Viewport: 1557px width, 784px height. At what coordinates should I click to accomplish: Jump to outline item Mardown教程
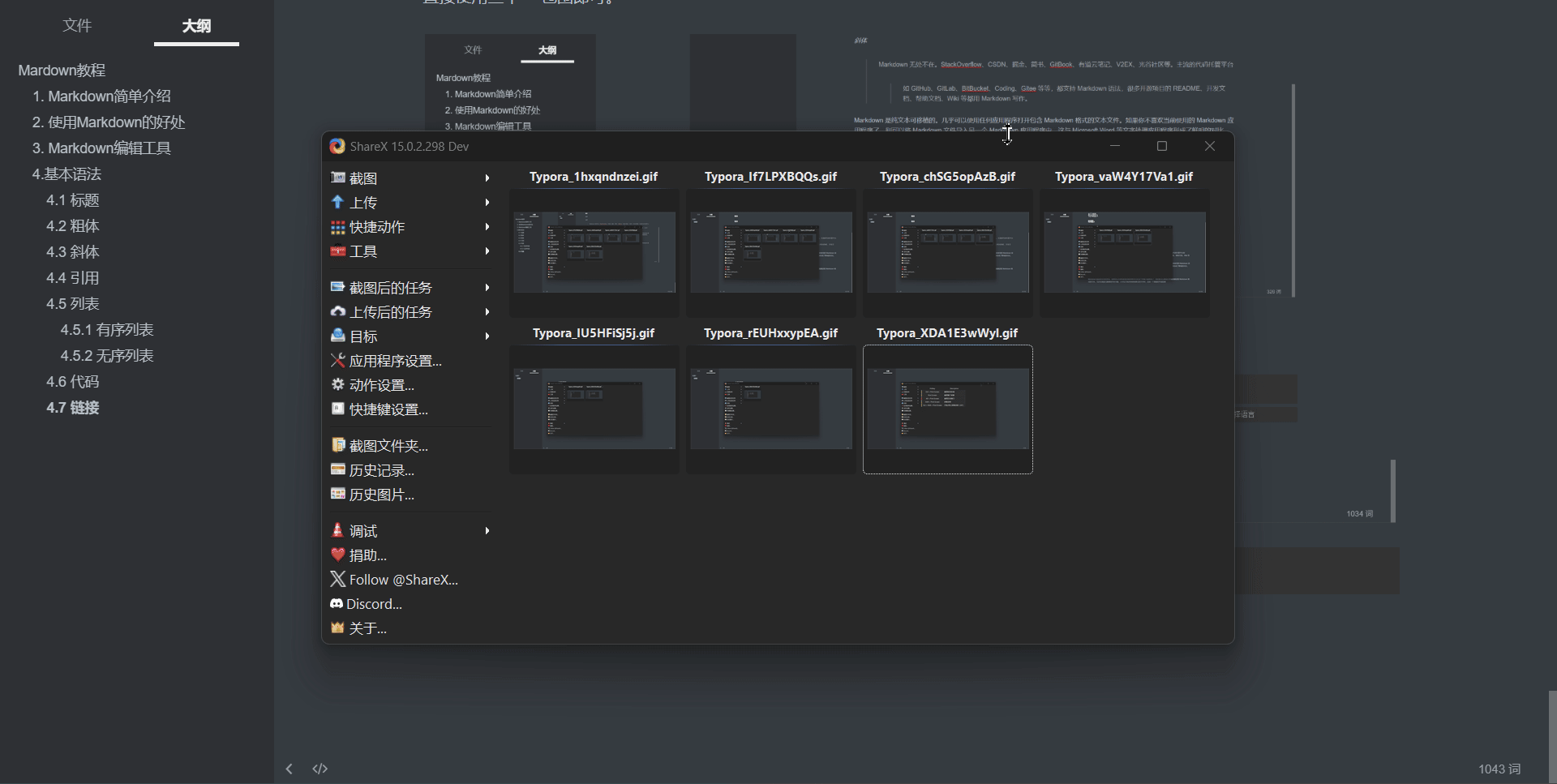[62, 71]
